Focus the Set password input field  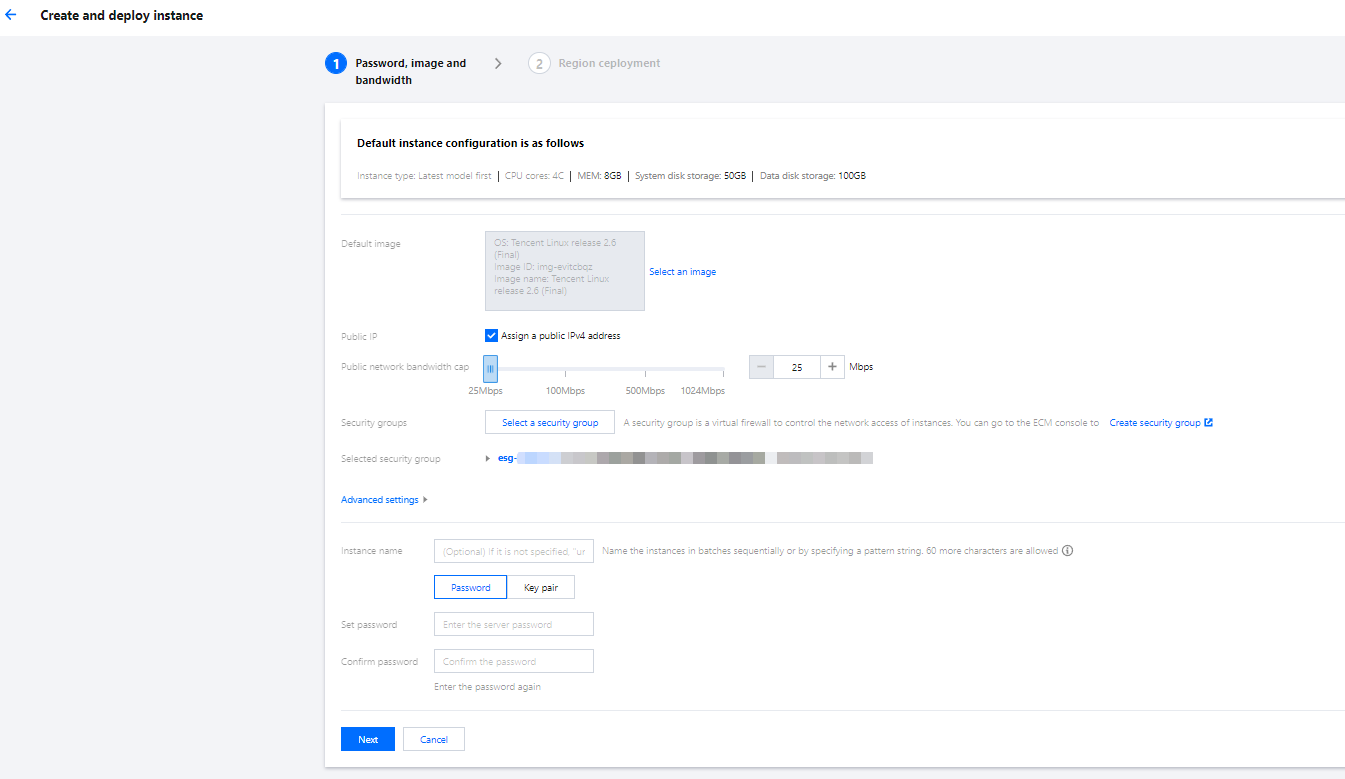[513, 624]
